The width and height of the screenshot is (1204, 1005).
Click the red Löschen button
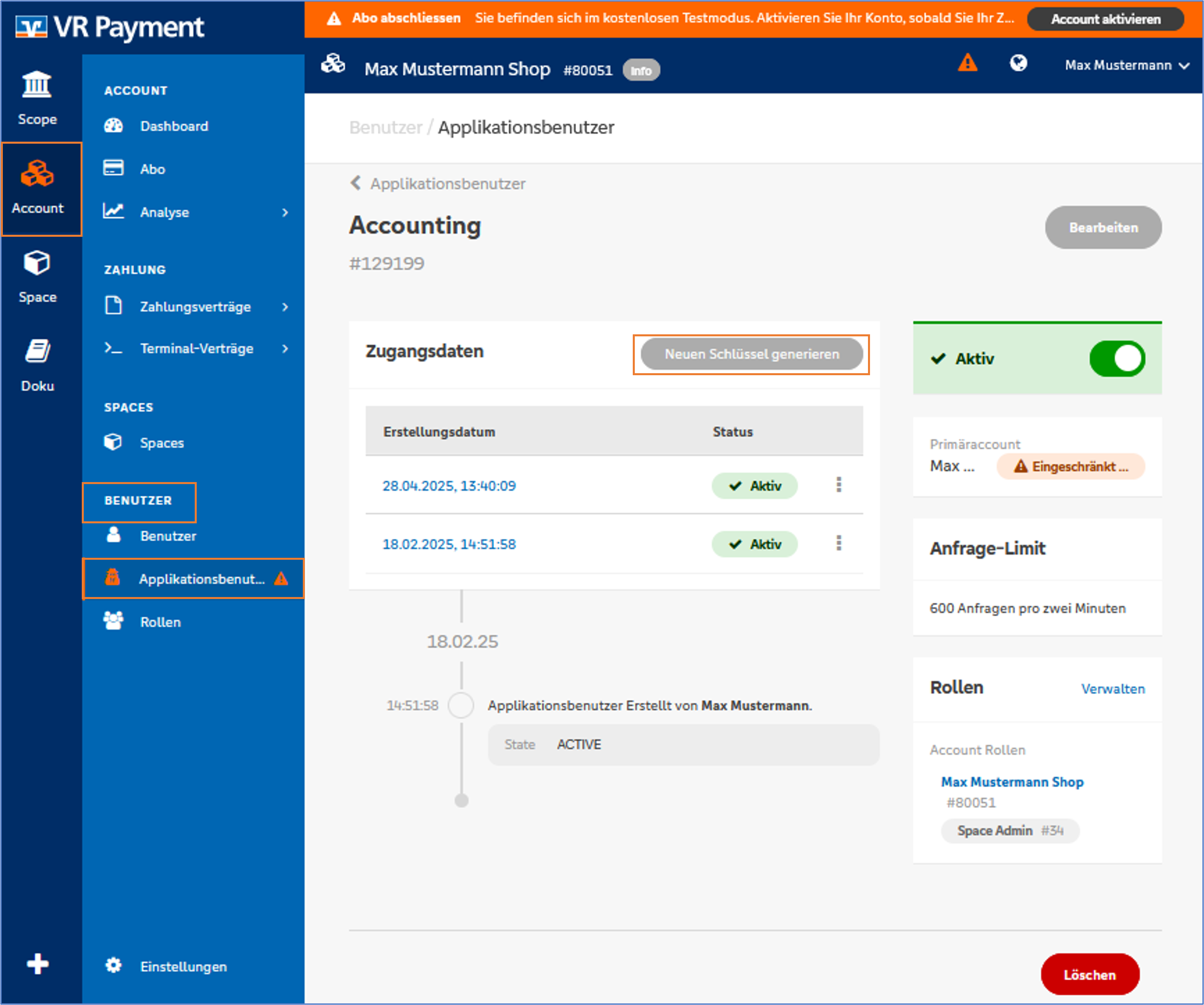[x=1090, y=975]
